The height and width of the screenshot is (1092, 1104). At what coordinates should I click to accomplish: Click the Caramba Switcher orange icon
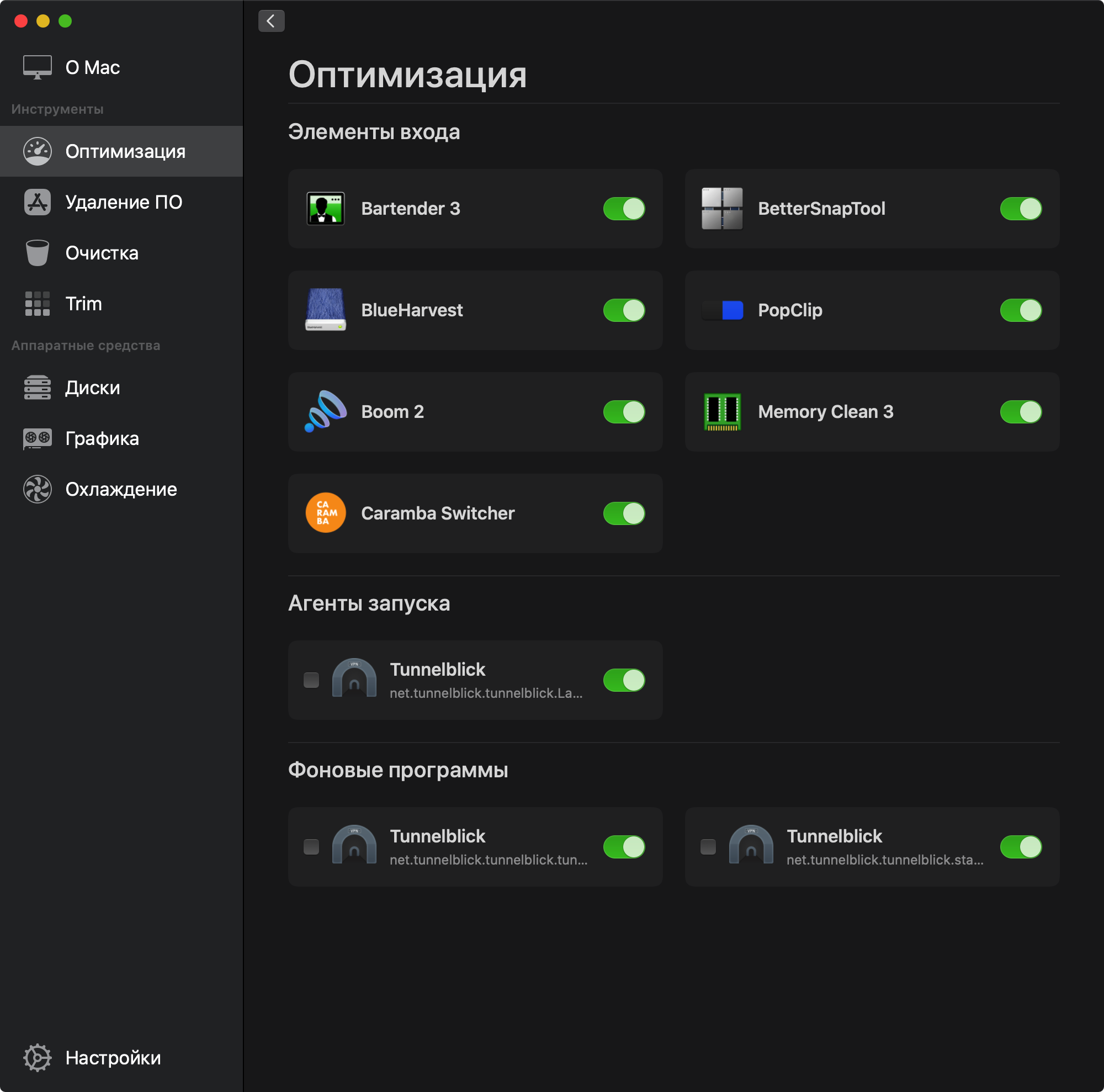[x=325, y=512]
